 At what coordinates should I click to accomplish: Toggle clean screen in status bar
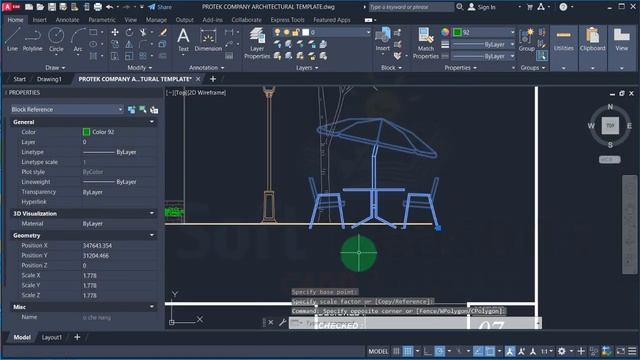pos(620,351)
